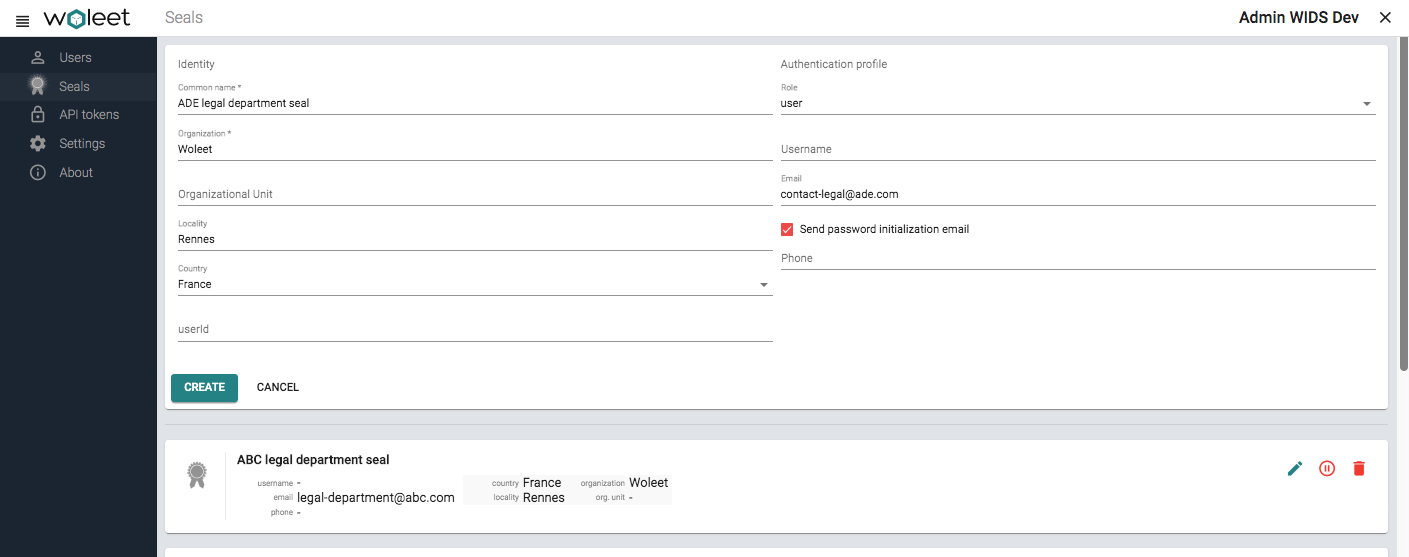Close the admin panel with the X icon
Image resolution: width=1409 pixels, height=557 pixels.
[1385, 18]
